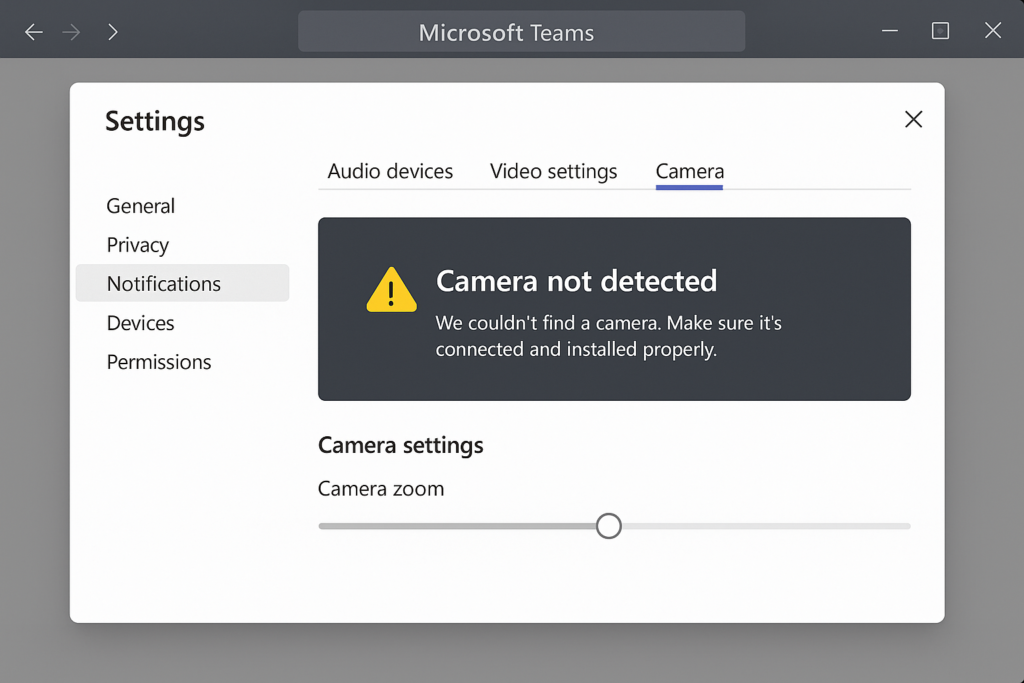The height and width of the screenshot is (683, 1024).
Task: Switch to the Video settings tab
Action: 553,171
